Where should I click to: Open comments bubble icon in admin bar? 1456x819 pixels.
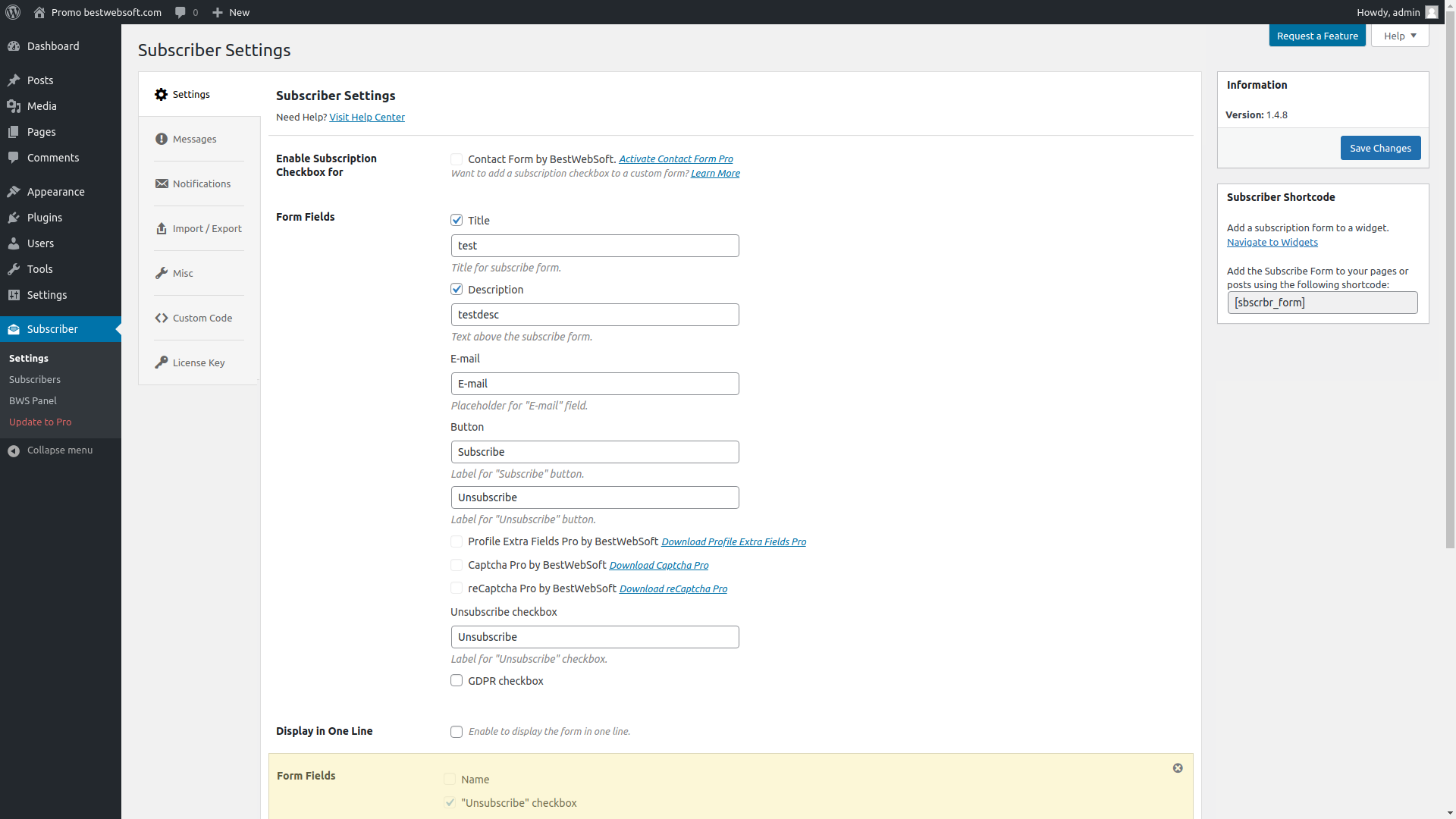(x=180, y=12)
